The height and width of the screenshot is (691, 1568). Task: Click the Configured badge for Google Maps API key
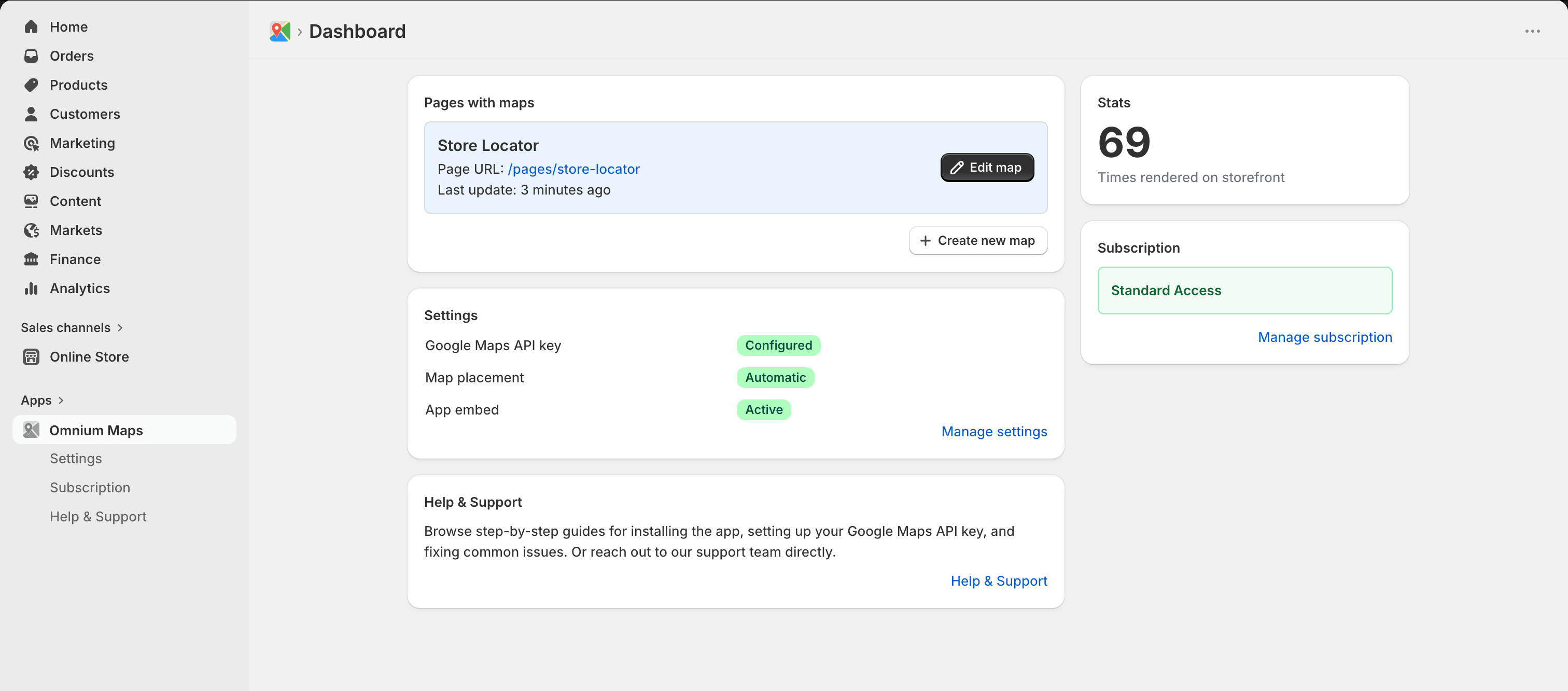tap(778, 345)
